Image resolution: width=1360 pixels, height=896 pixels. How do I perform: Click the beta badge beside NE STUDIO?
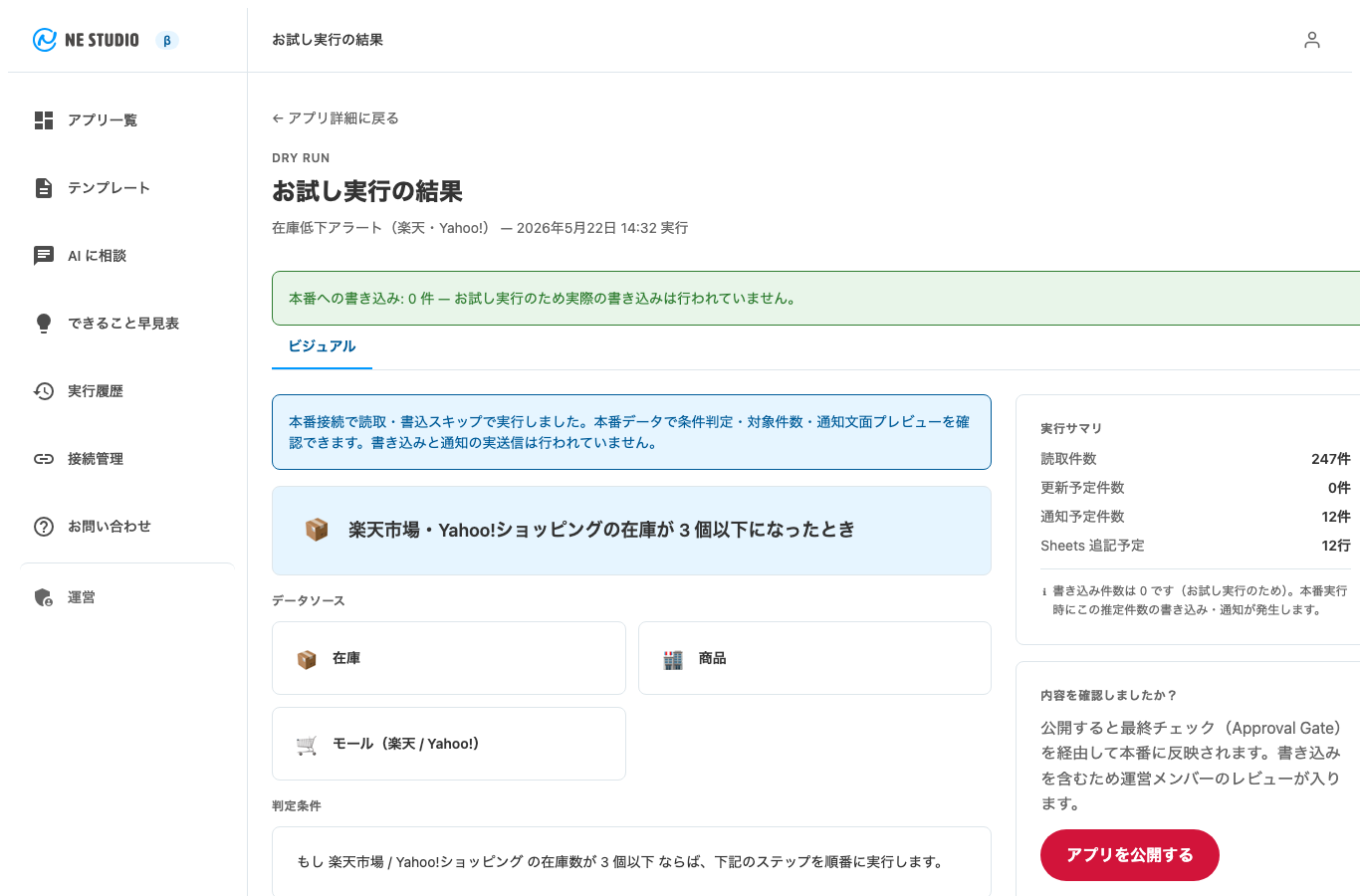point(167,41)
